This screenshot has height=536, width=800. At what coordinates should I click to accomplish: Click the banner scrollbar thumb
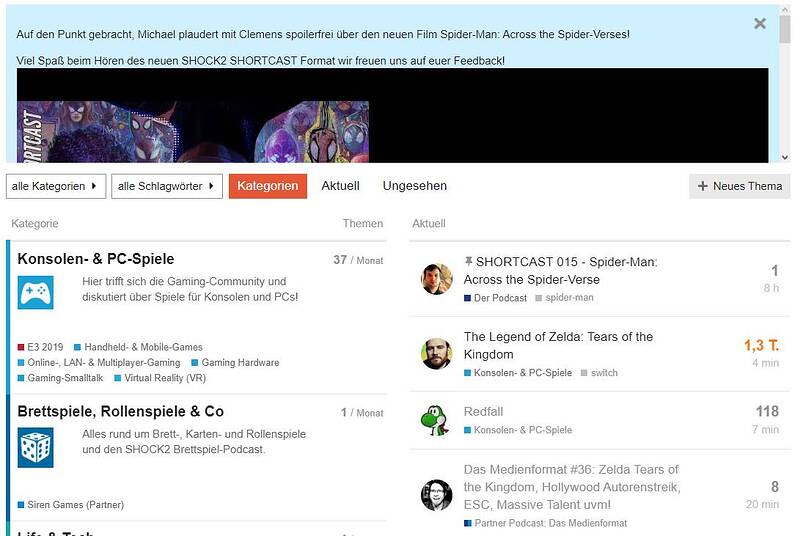point(785,30)
